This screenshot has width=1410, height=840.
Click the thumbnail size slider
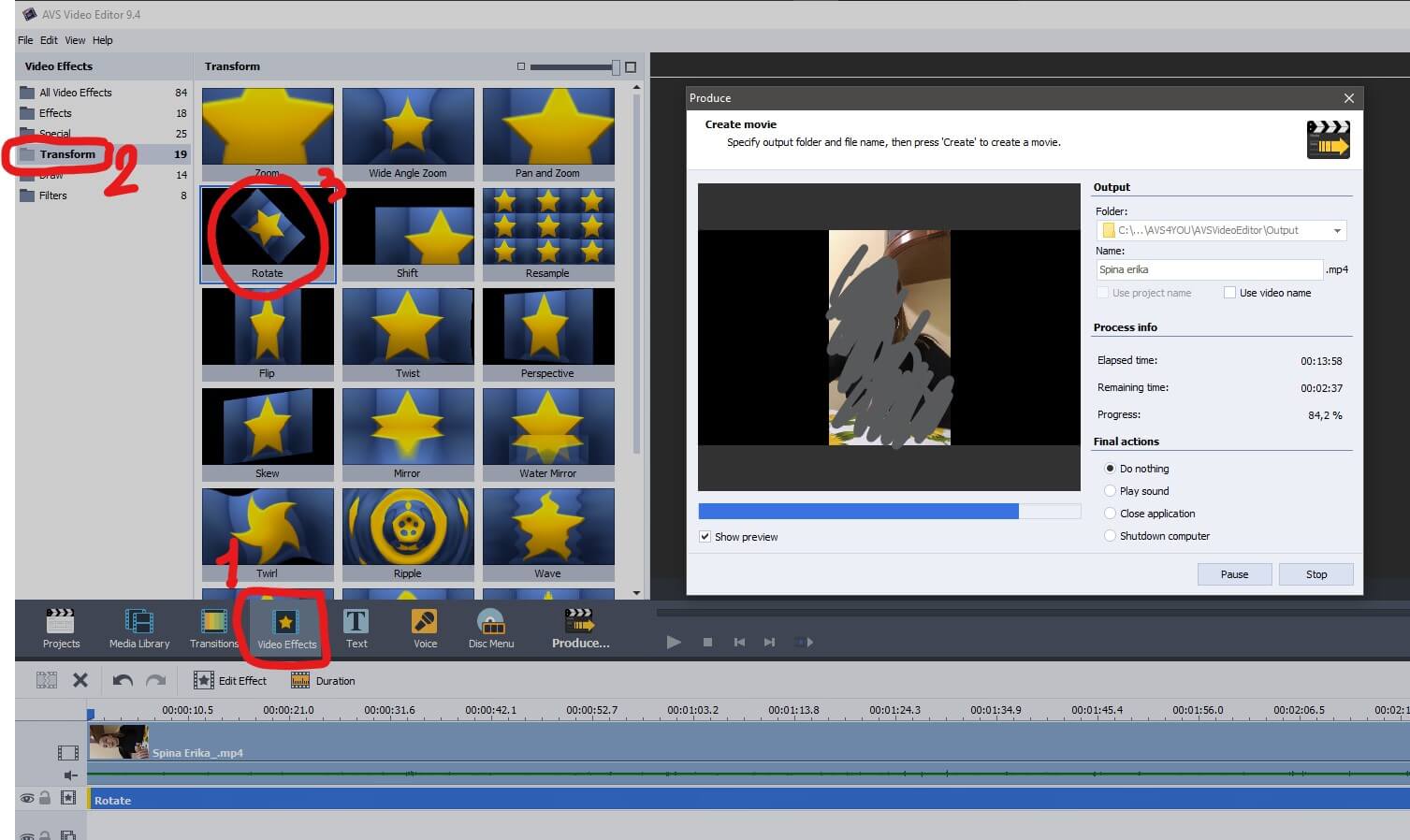tap(573, 67)
